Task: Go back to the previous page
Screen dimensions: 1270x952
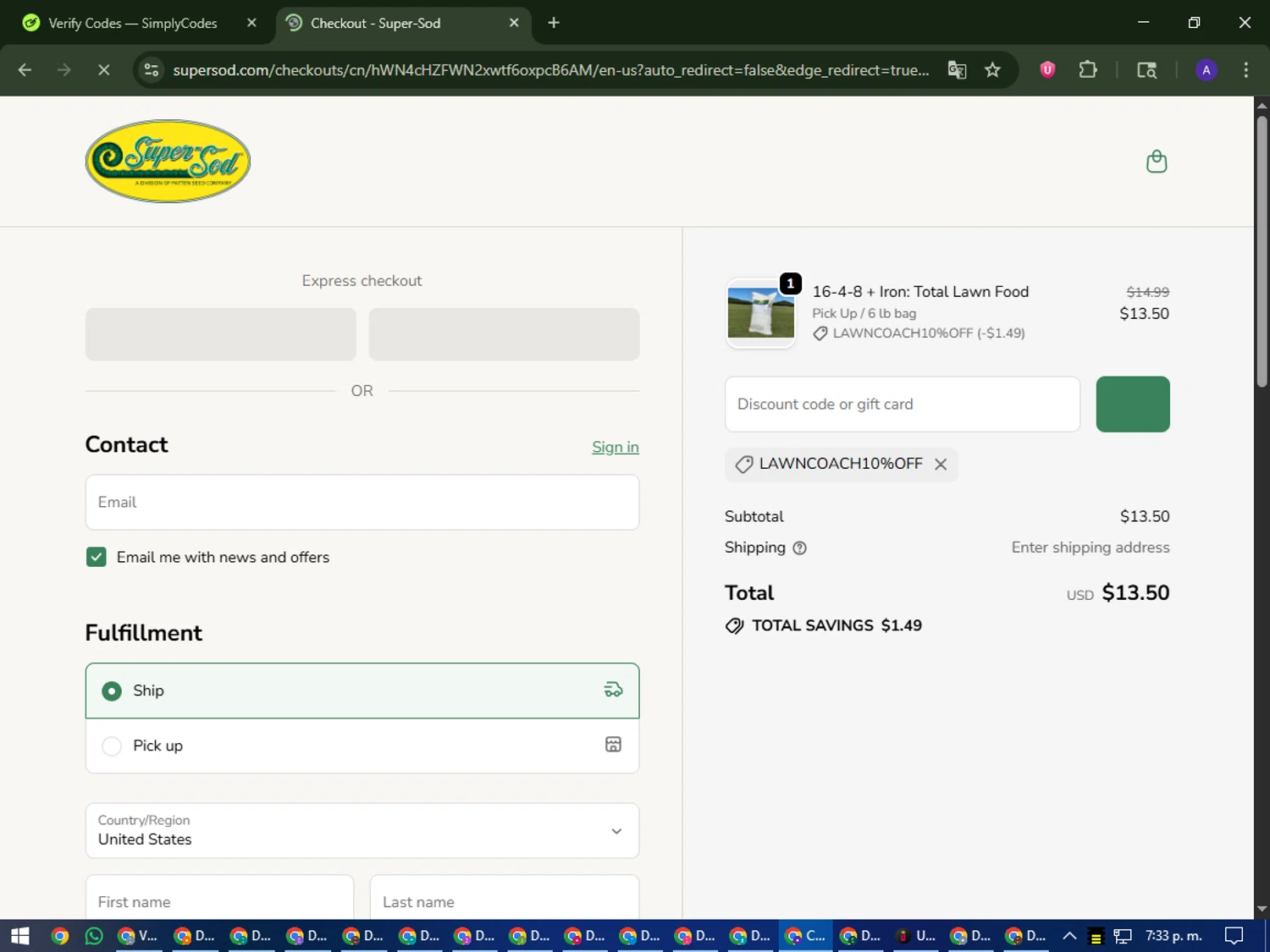Action: coord(25,70)
